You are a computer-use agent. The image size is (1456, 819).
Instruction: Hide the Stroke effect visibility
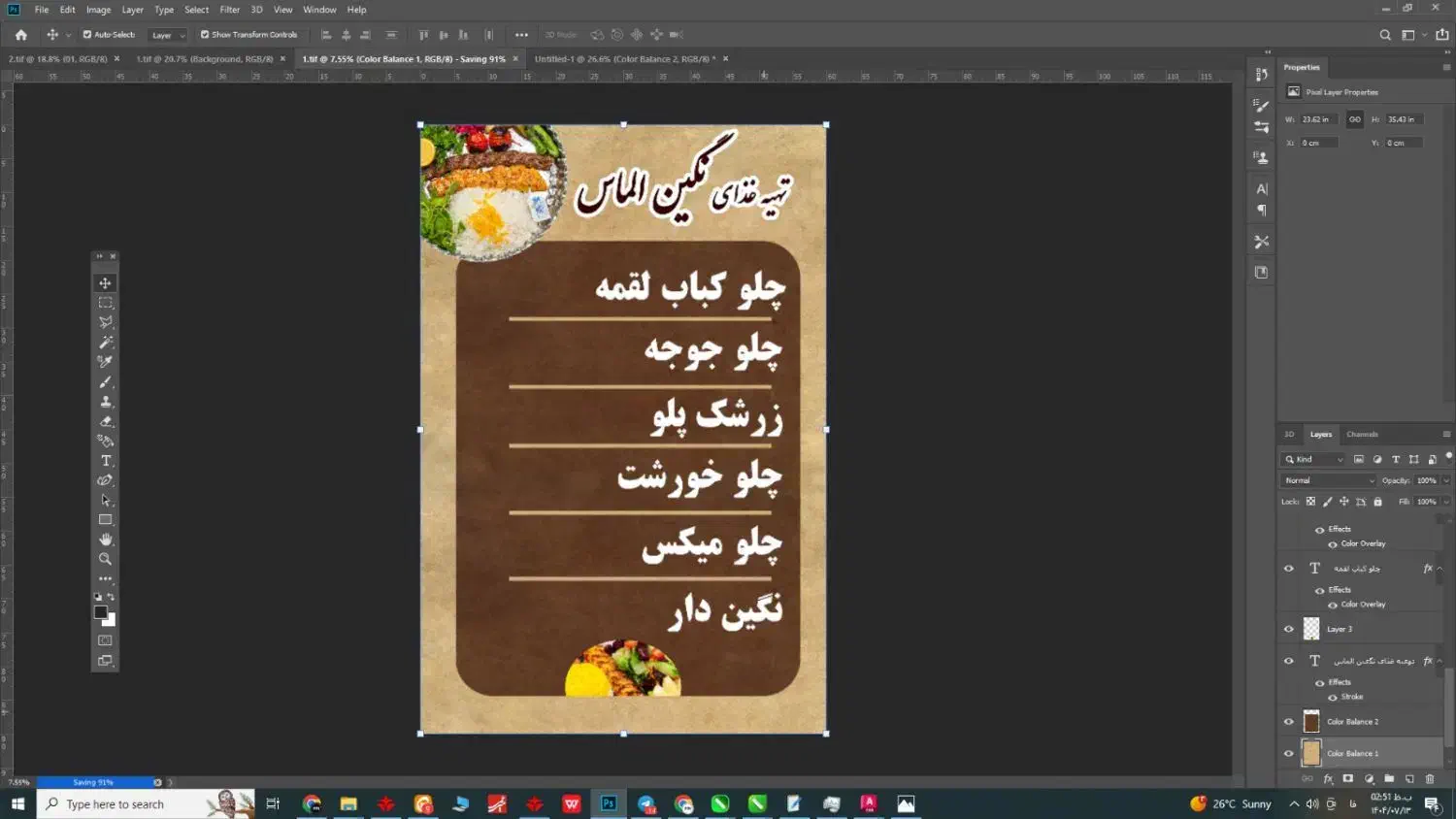[1333, 697]
